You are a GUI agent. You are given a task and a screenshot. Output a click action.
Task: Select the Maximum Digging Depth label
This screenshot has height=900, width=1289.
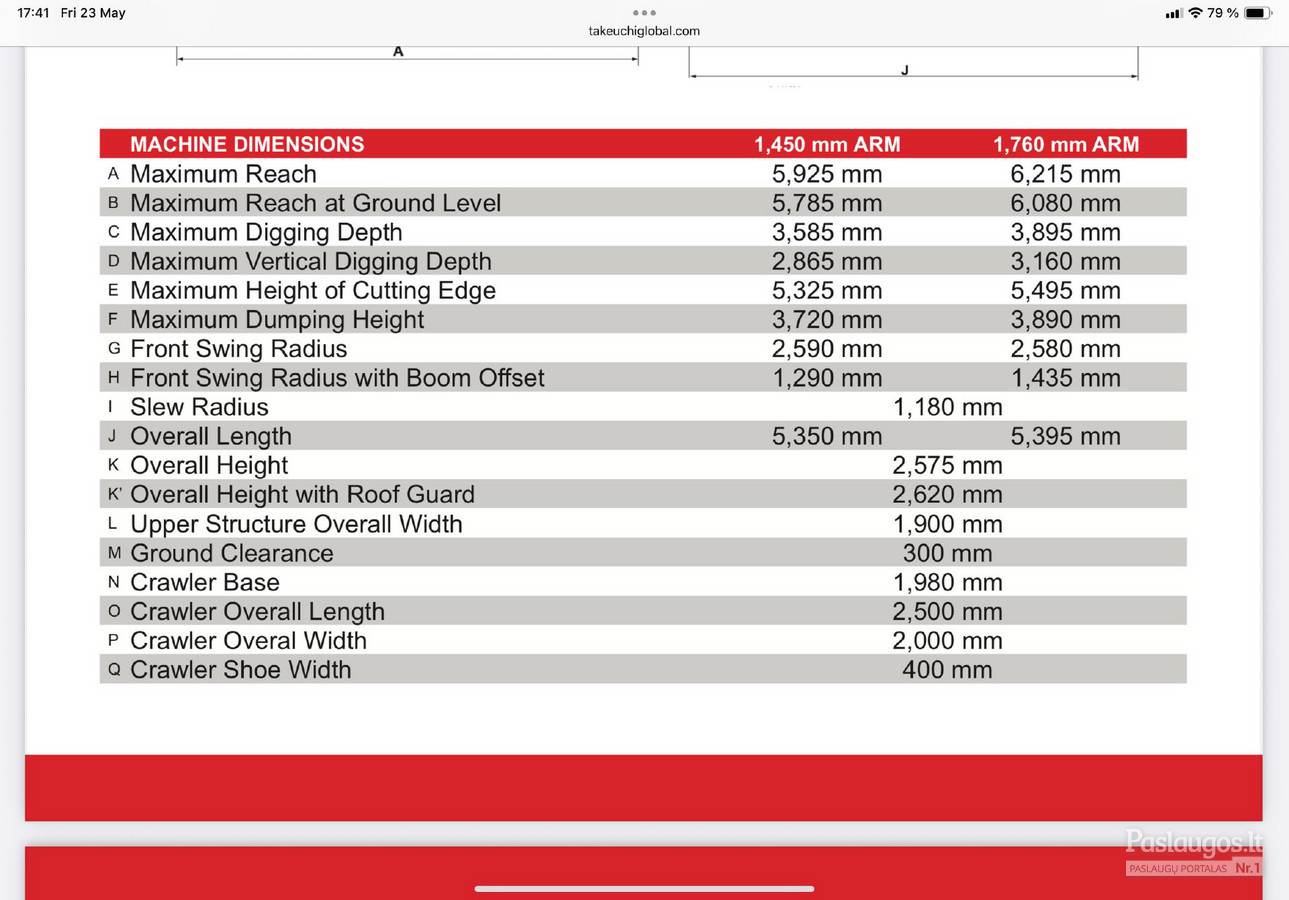(266, 232)
